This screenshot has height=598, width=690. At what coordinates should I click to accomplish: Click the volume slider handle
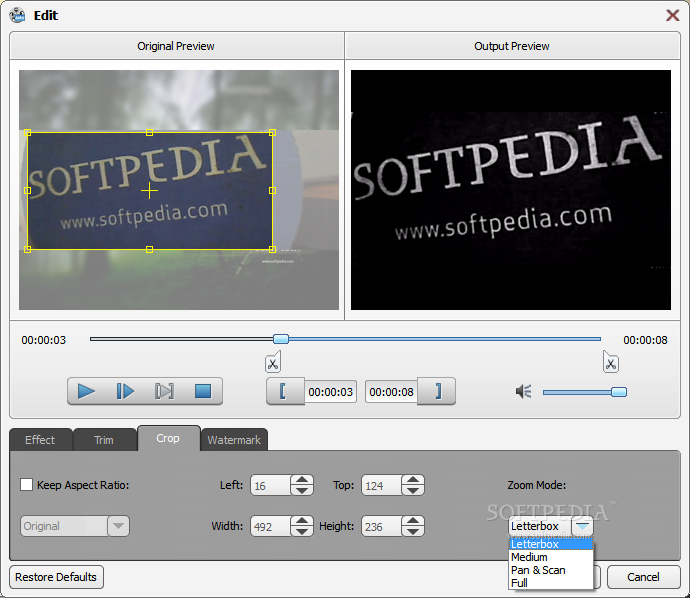pyautogui.click(x=619, y=392)
